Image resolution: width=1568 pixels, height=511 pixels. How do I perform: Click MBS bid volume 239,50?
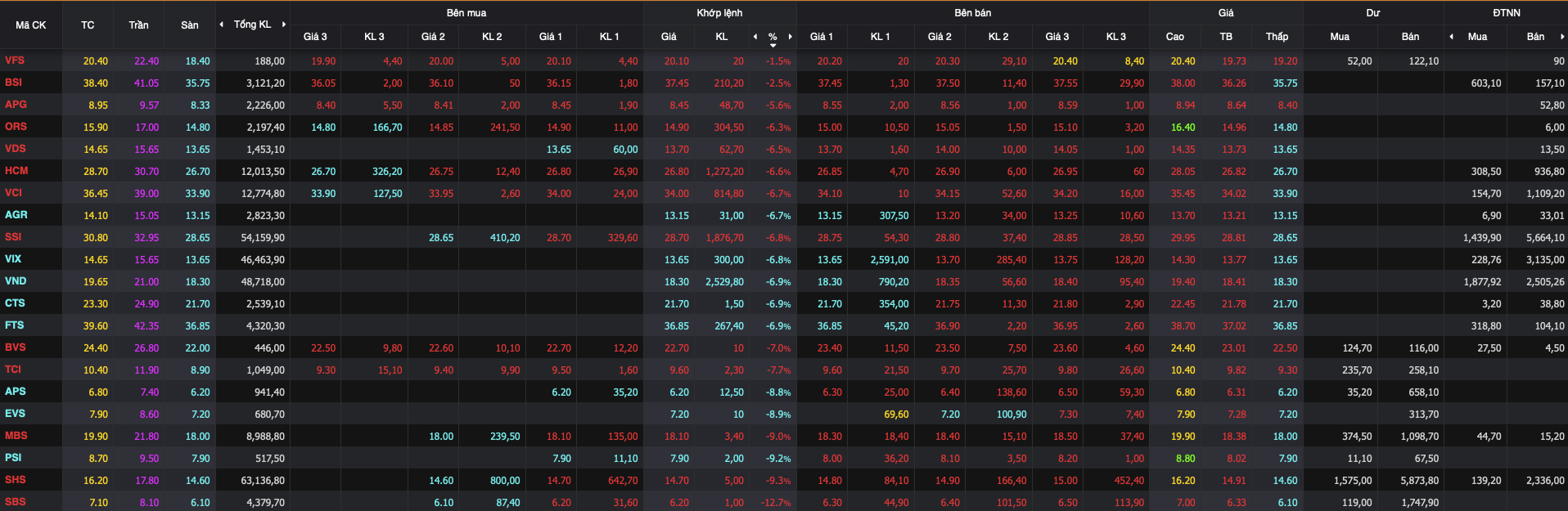tap(505, 437)
